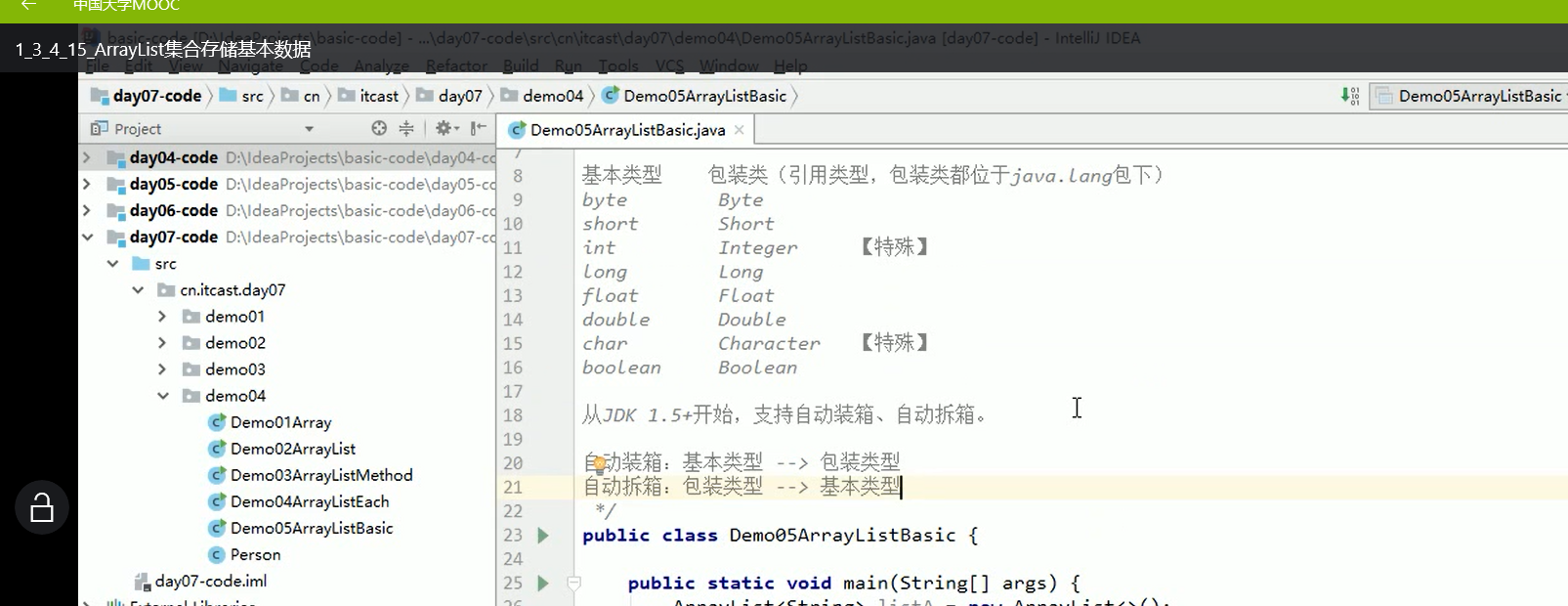Click the itcast breadcrumb
This screenshot has height=606, width=1568.
(x=368, y=96)
